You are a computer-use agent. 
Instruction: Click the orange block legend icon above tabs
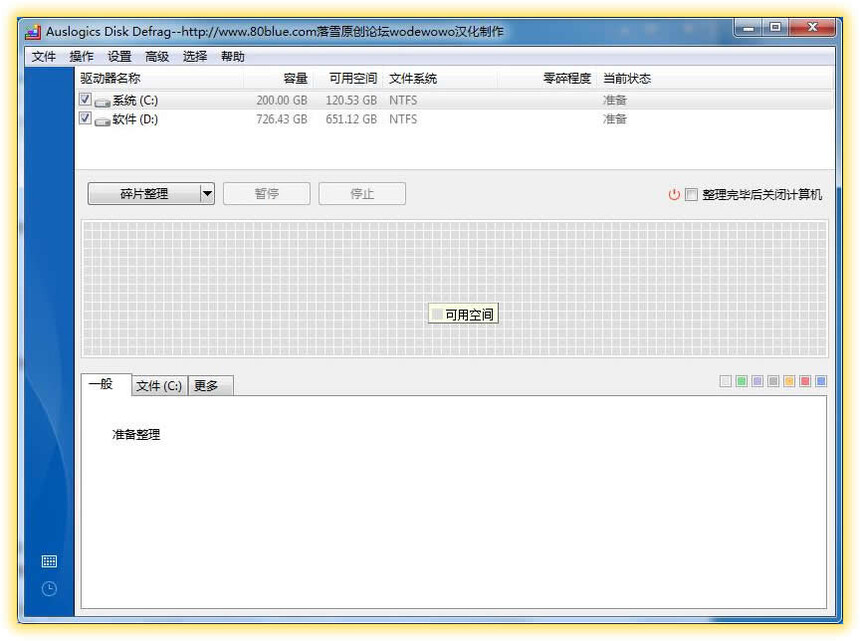[x=789, y=381]
